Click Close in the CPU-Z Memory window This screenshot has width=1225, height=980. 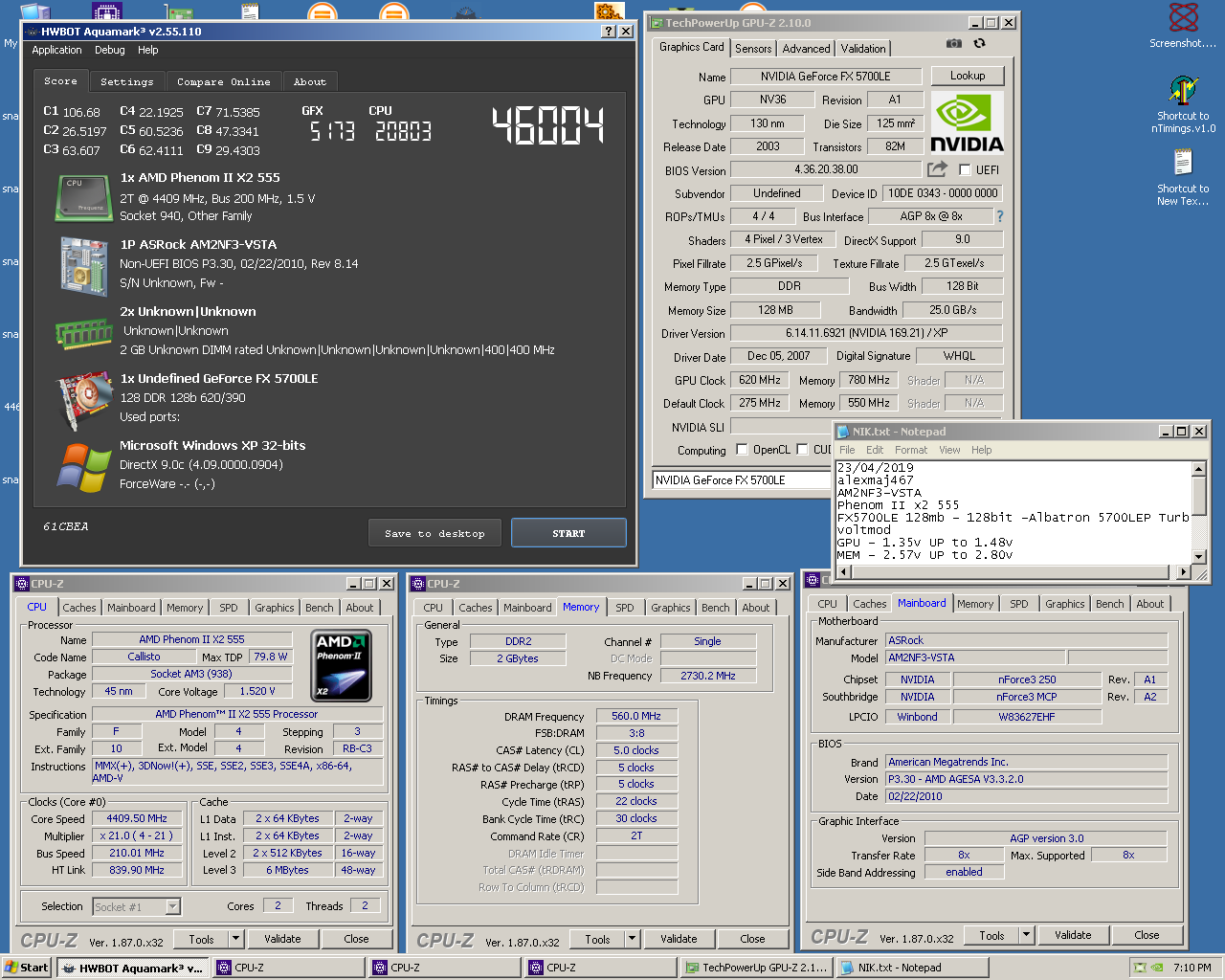click(x=752, y=939)
